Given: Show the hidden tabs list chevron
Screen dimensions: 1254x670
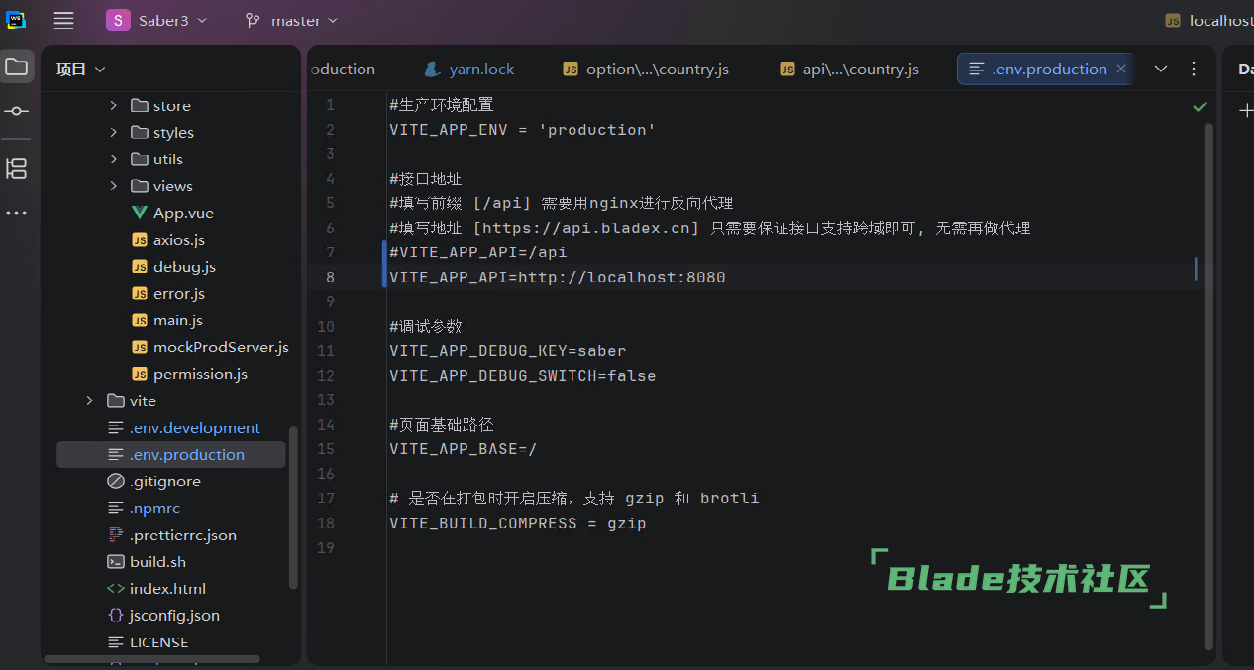Looking at the screenshot, I should tap(1161, 69).
